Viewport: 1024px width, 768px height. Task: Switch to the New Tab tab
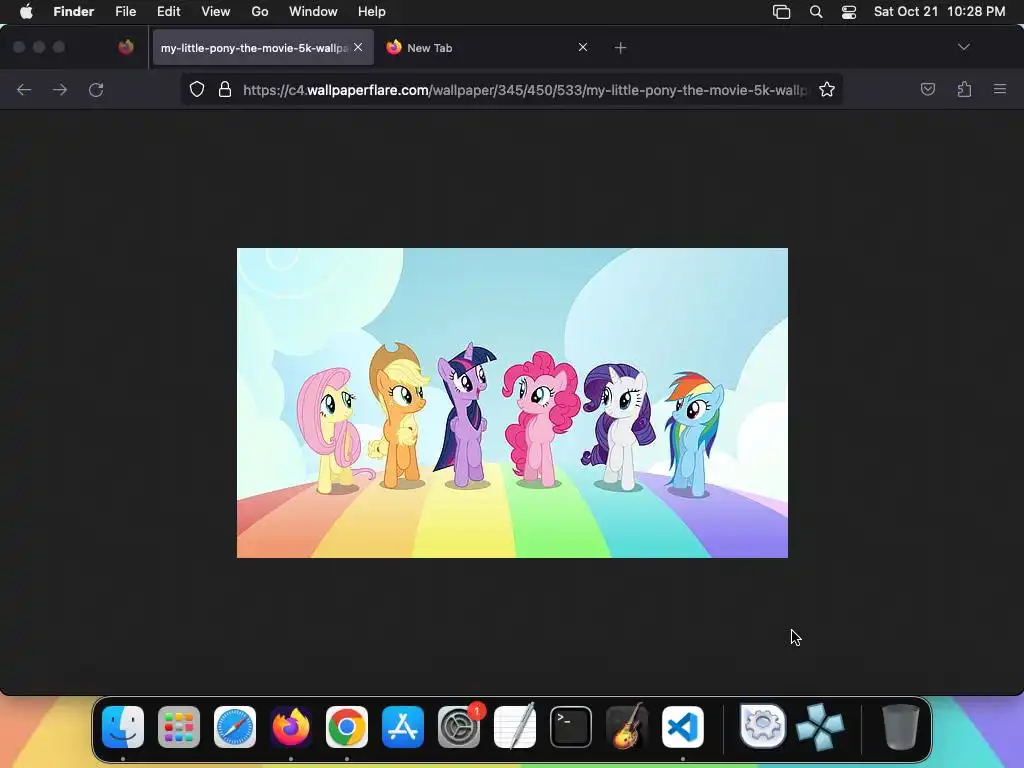(487, 48)
